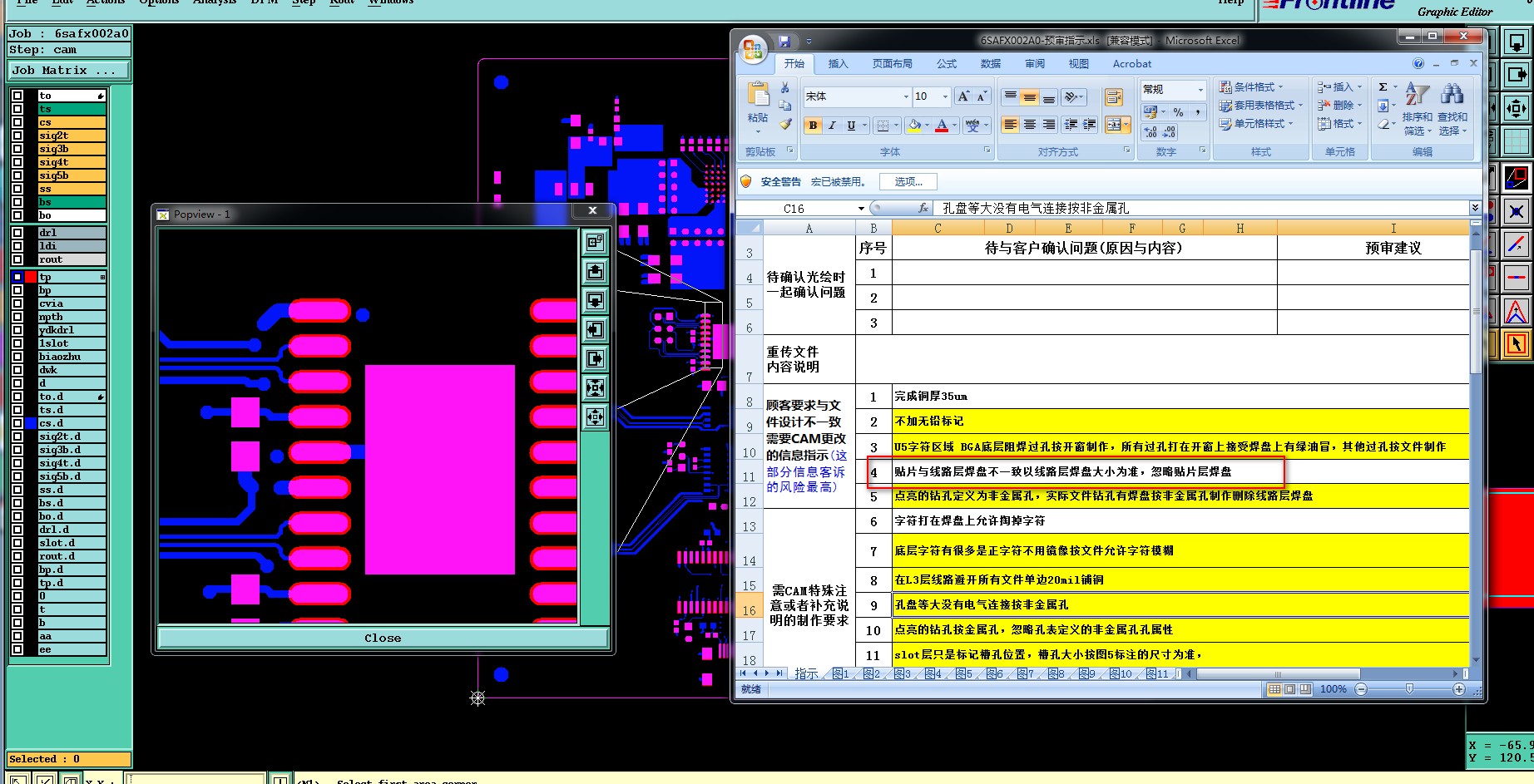Apply percent style to cells

pyautogui.click(x=1178, y=112)
